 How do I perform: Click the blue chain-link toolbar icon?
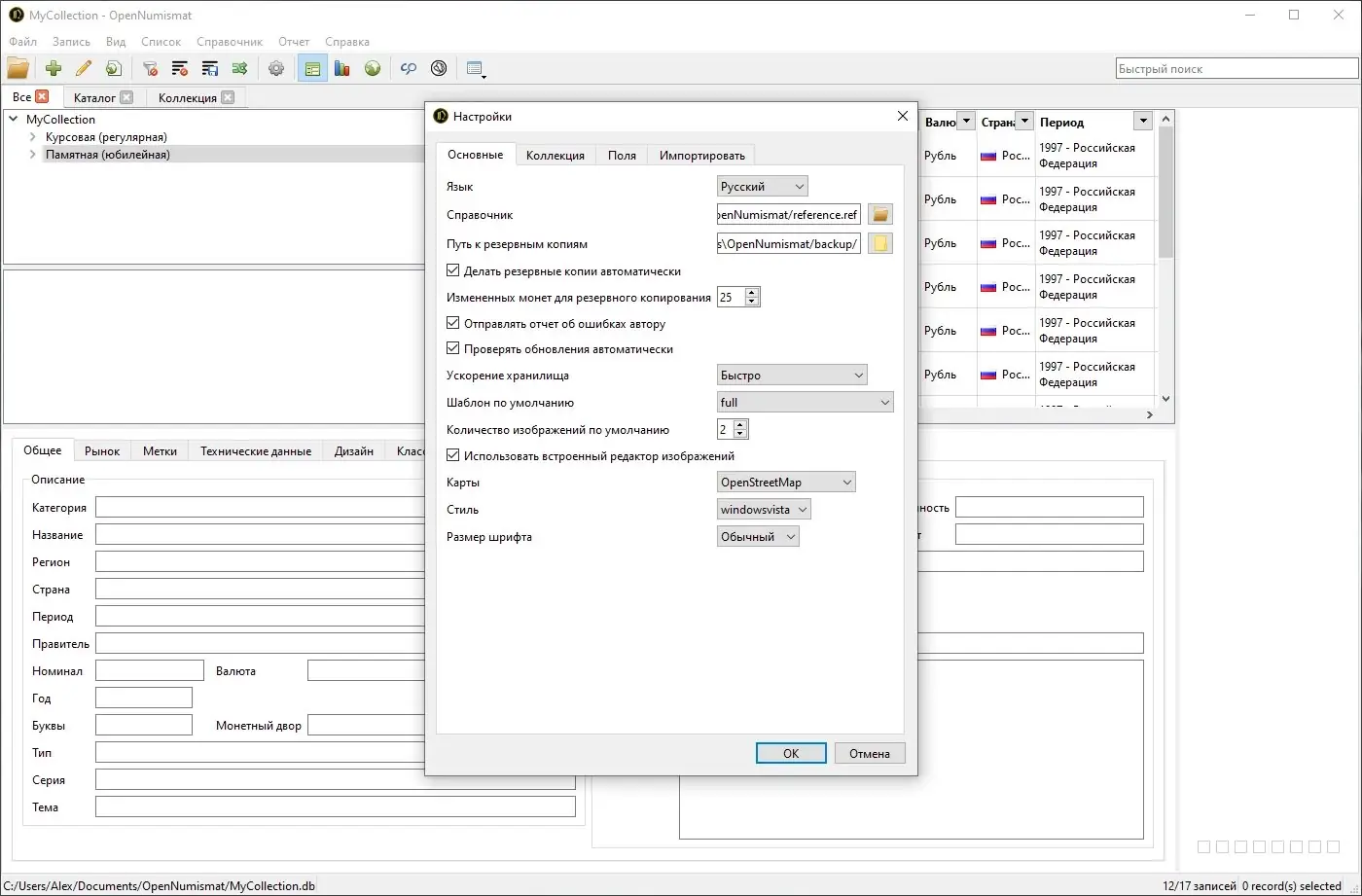(409, 68)
